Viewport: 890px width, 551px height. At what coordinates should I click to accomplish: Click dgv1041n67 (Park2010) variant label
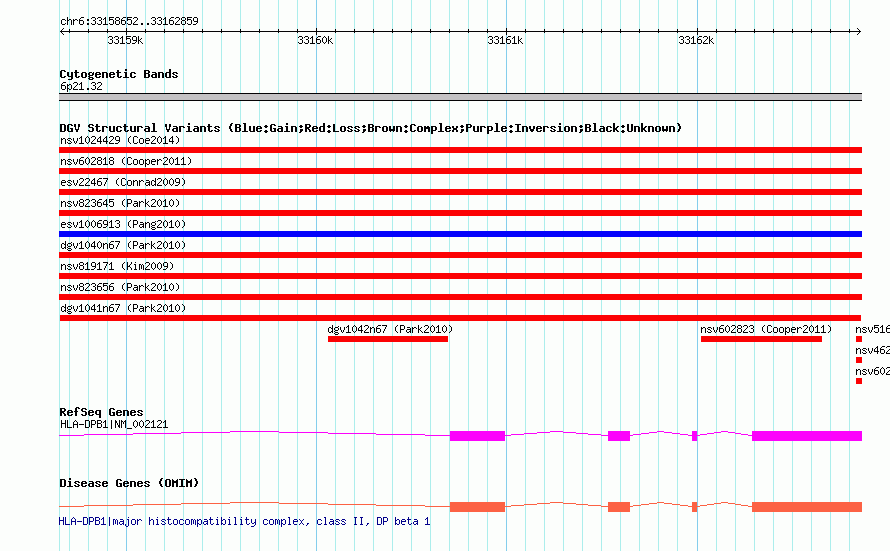coord(123,308)
